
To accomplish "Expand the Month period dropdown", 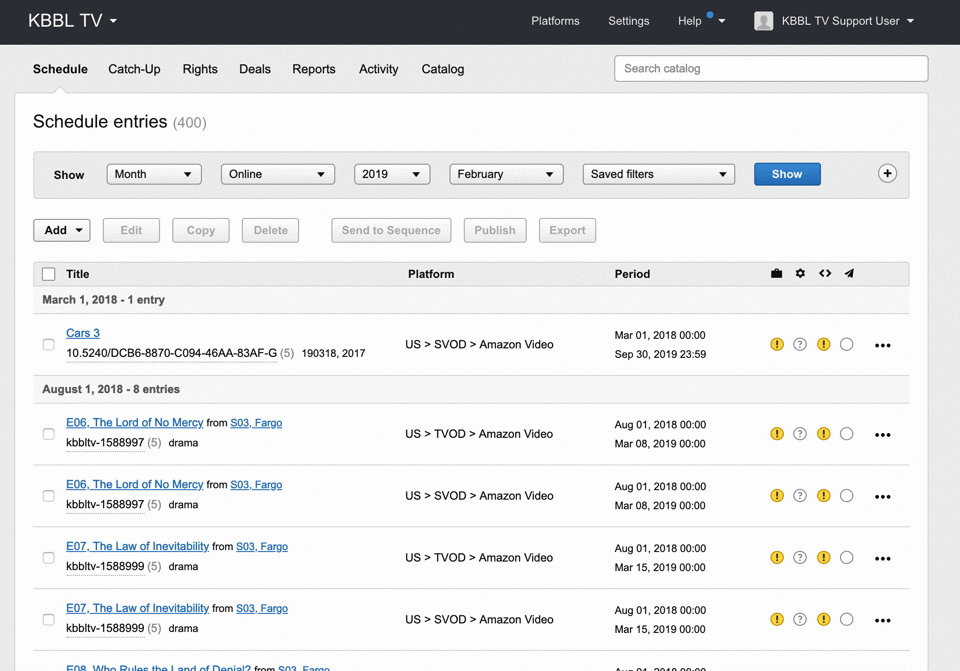I will [154, 174].
